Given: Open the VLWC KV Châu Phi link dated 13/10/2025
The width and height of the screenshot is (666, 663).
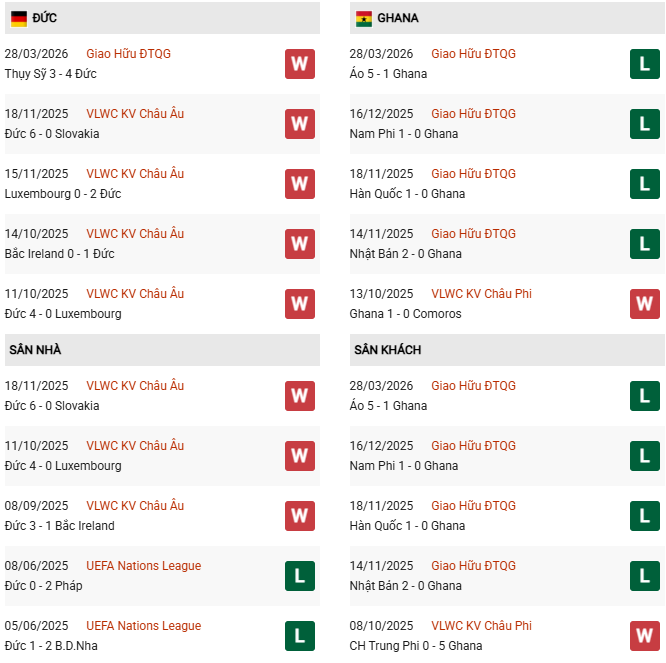Looking at the screenshot, I should [480, 294].
